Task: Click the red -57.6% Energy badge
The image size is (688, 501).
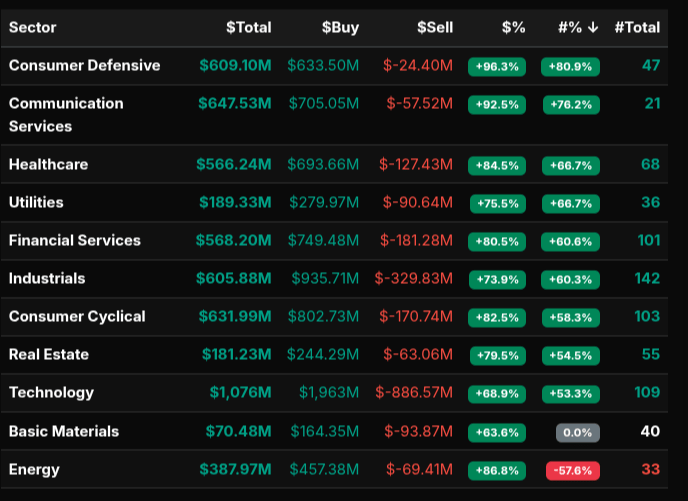Action: [x=571, y=470]
